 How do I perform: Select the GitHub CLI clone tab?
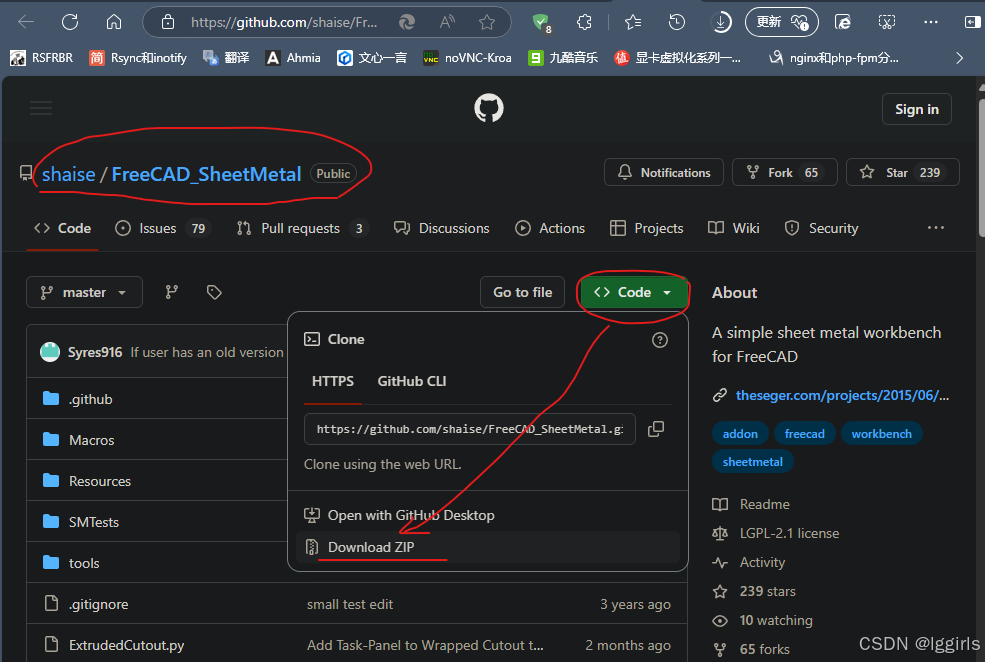point(411,381)
